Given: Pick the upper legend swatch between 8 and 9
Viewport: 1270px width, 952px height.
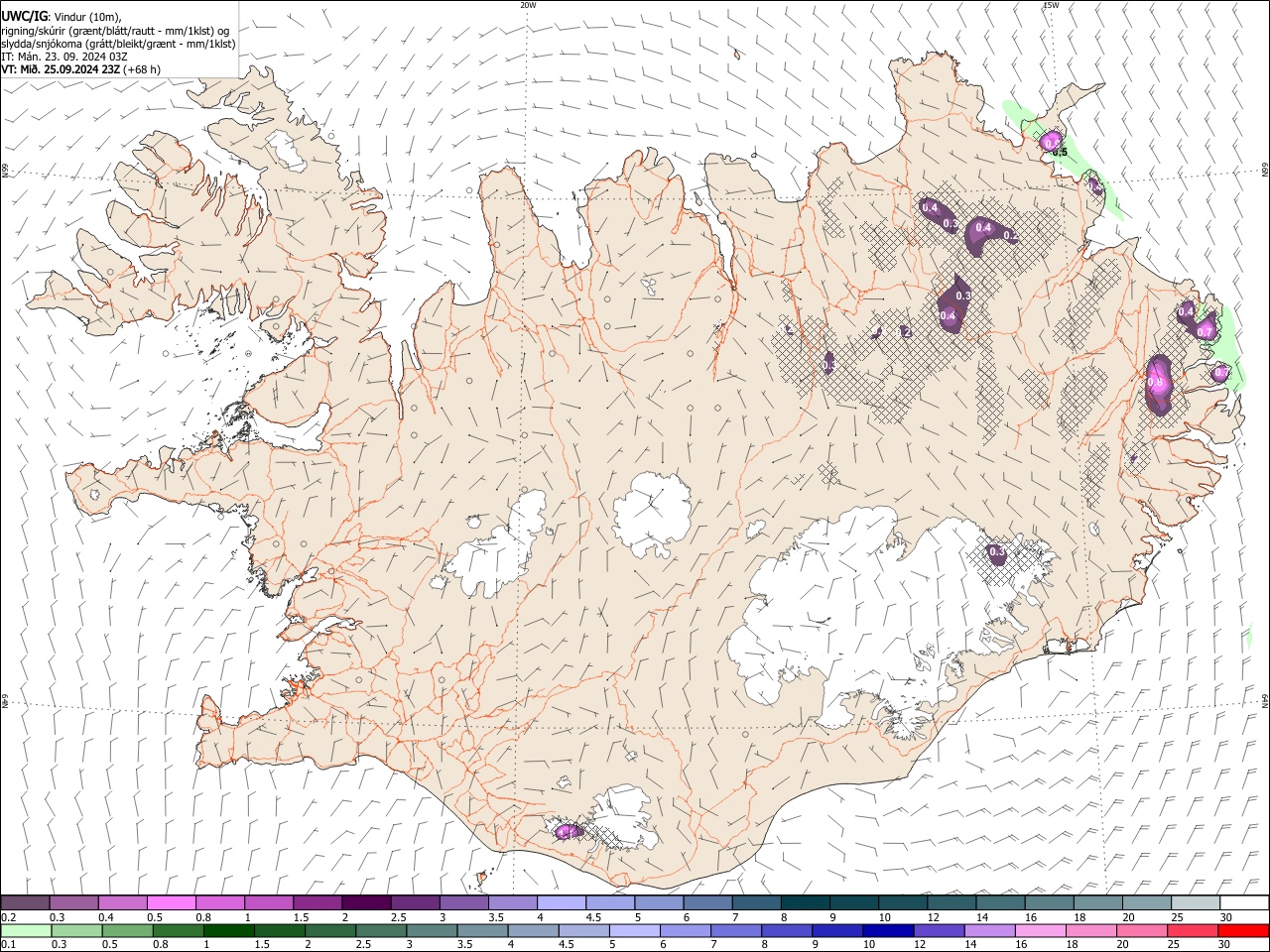Looking at the screenshot, I should (806, 903).
